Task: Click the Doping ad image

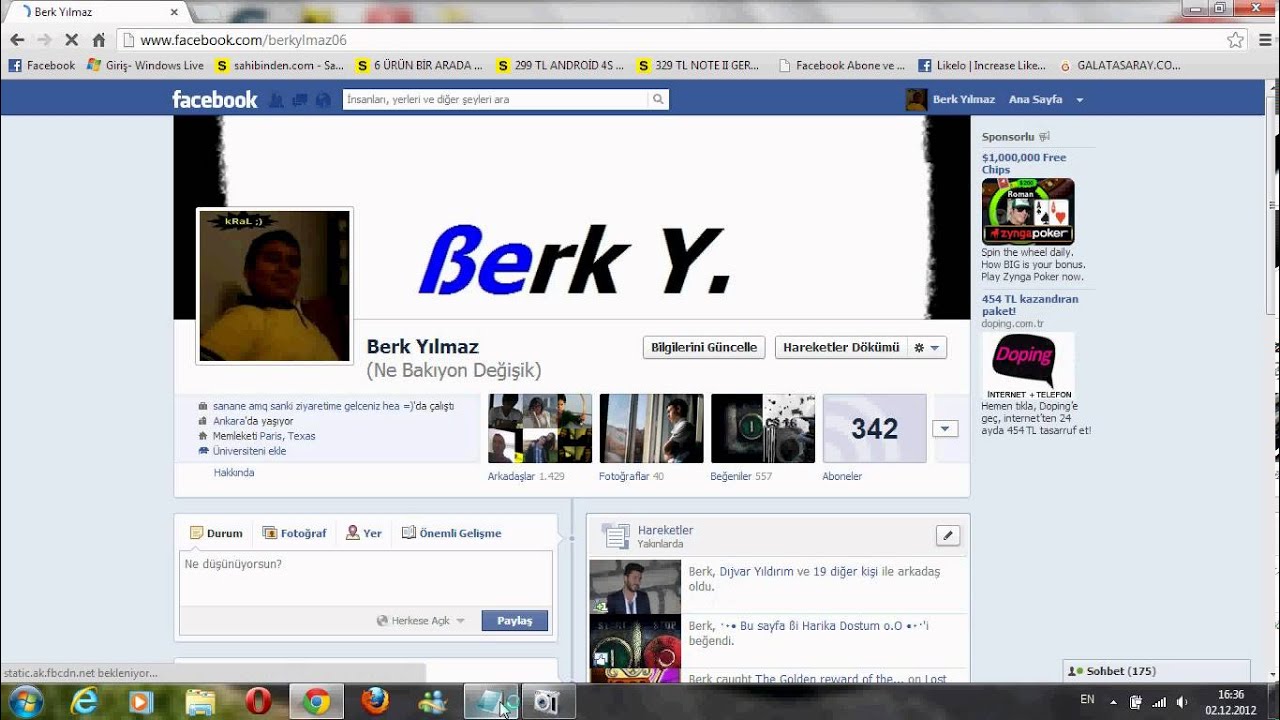Action: (1028, 366)
